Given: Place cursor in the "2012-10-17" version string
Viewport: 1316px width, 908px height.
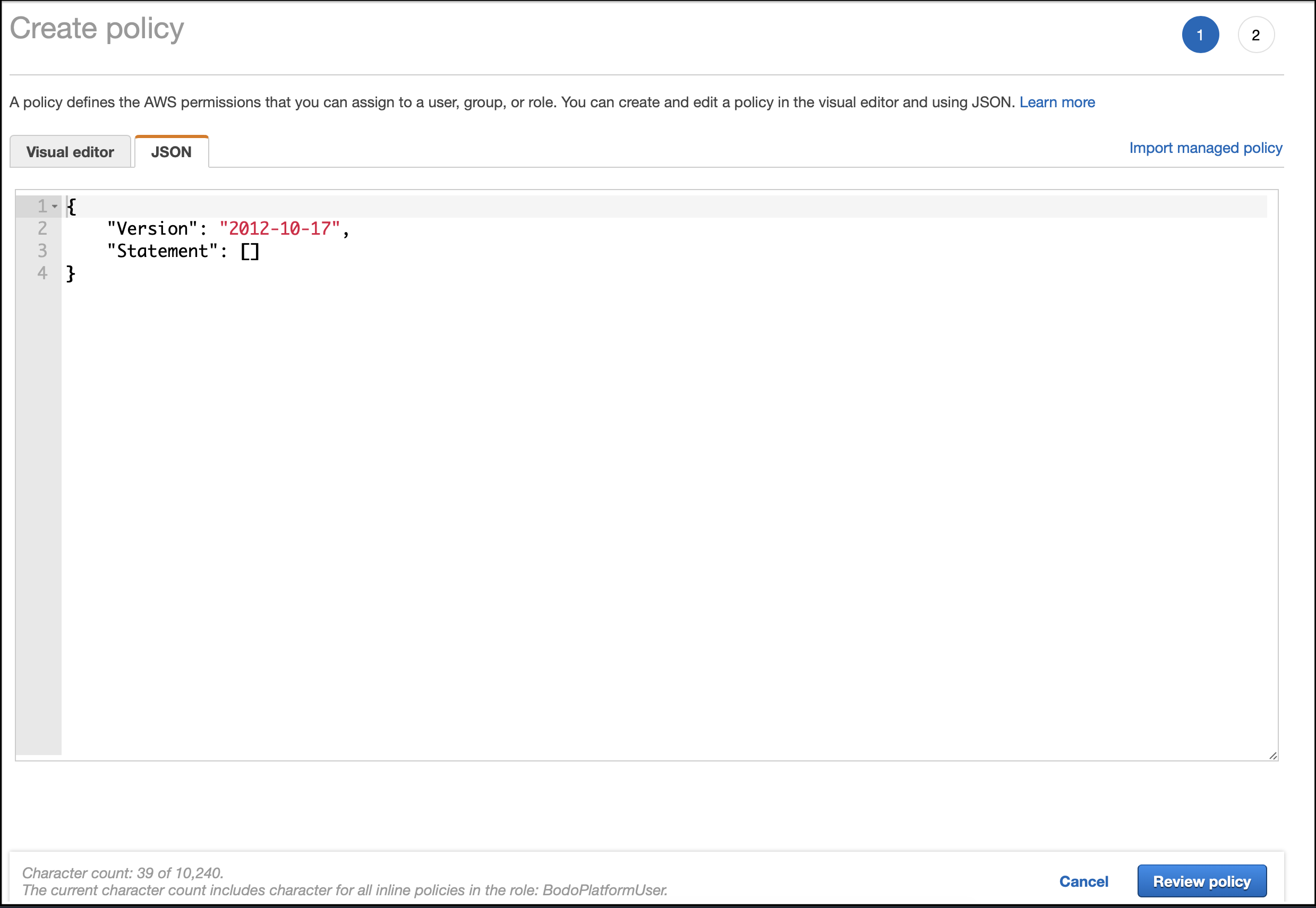Looking at the screenshot, I should (279, 229).
